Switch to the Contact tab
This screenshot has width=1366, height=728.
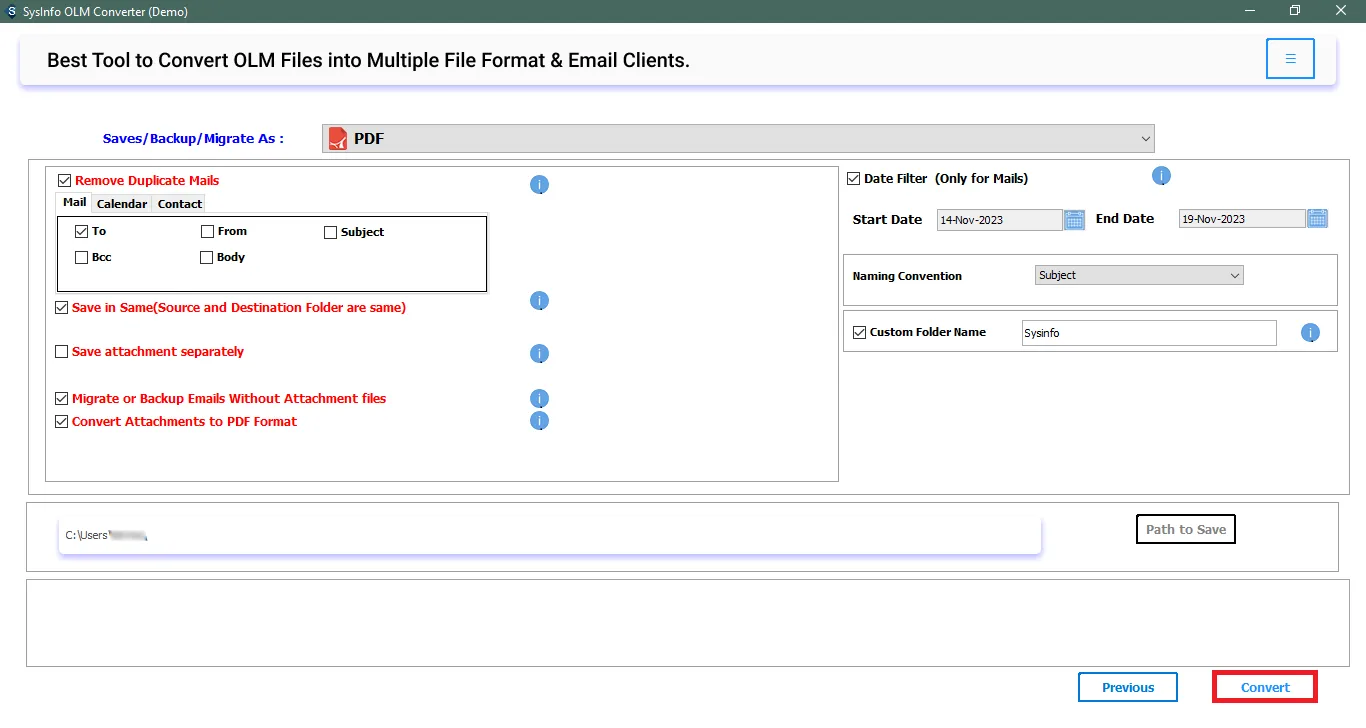tap(180, 204)
